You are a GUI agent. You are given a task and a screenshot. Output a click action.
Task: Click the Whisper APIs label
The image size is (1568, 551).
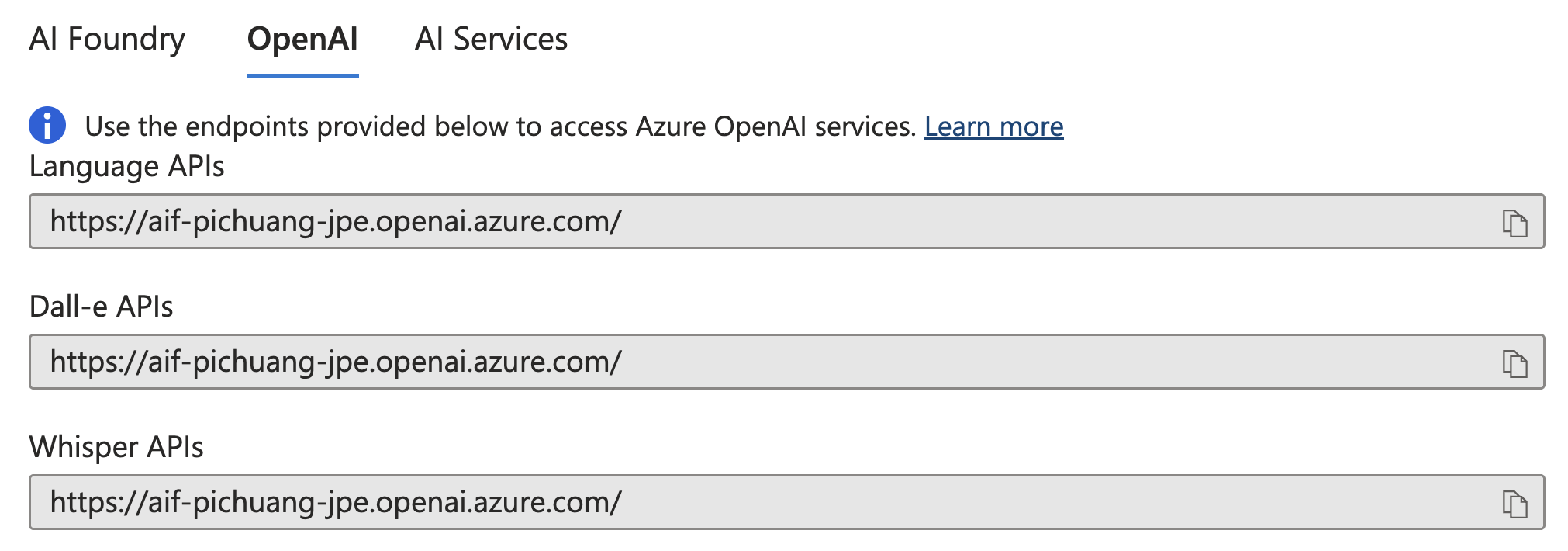116,448
